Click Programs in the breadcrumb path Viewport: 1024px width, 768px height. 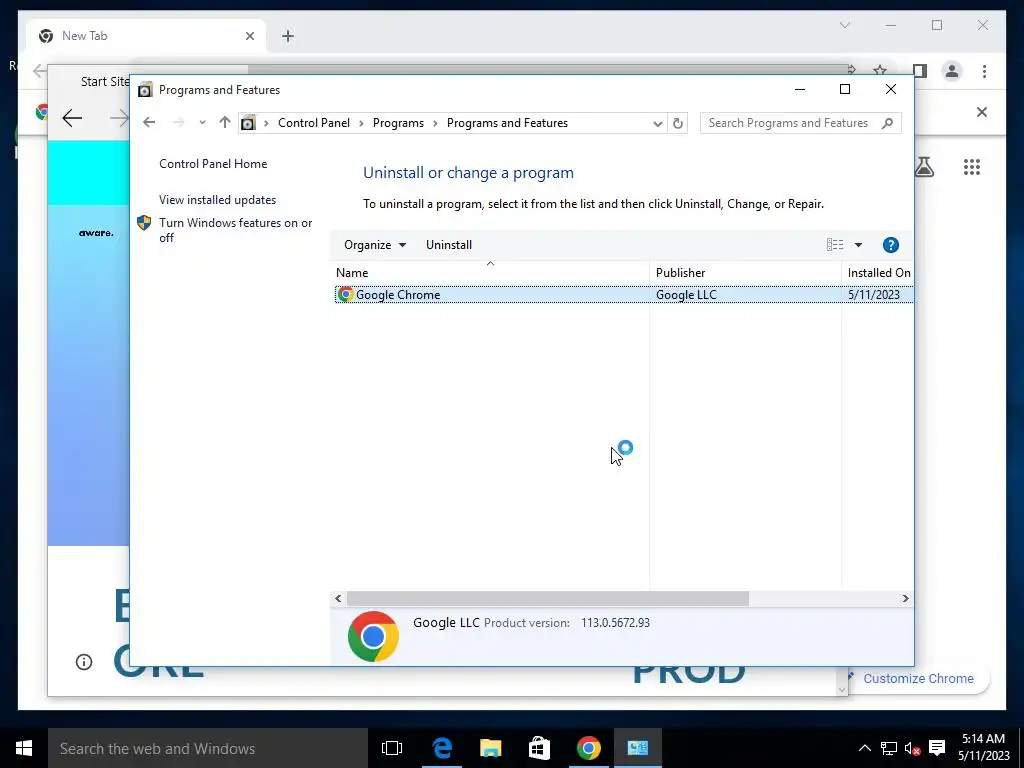[398, 123]
